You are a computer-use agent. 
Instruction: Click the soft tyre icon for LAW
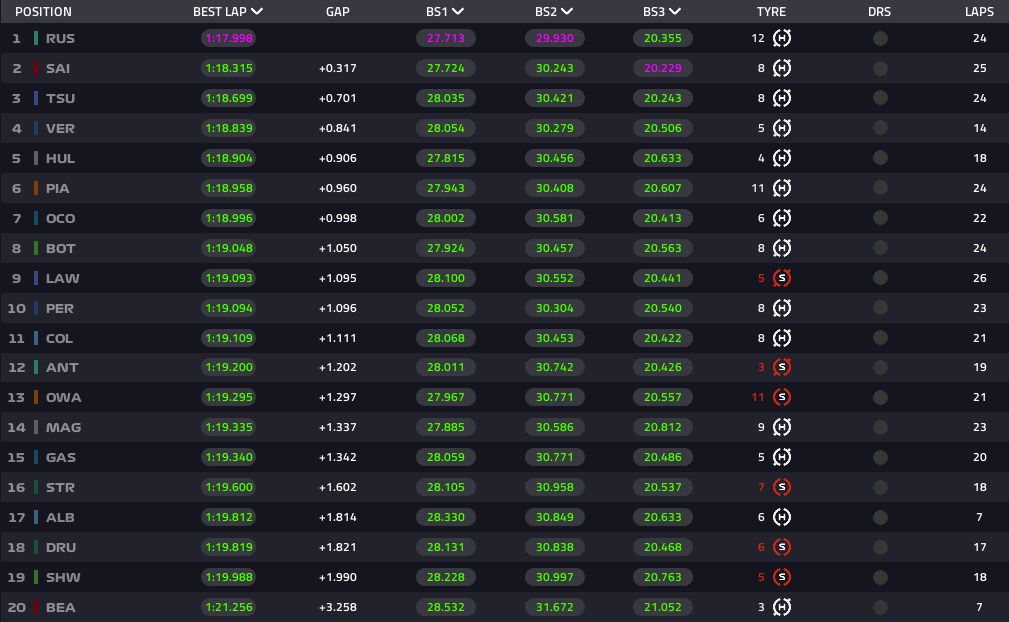coord(781,278)
